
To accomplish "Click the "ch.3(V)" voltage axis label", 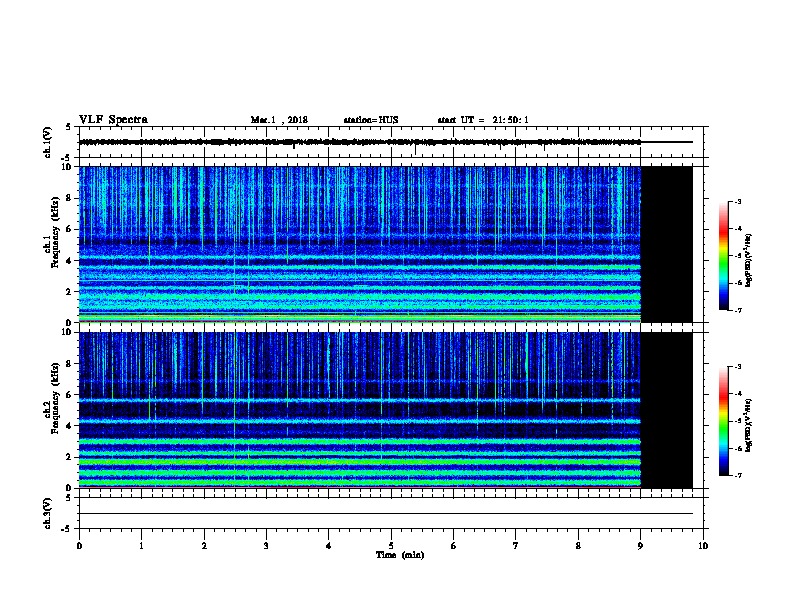I will point(48,513).
